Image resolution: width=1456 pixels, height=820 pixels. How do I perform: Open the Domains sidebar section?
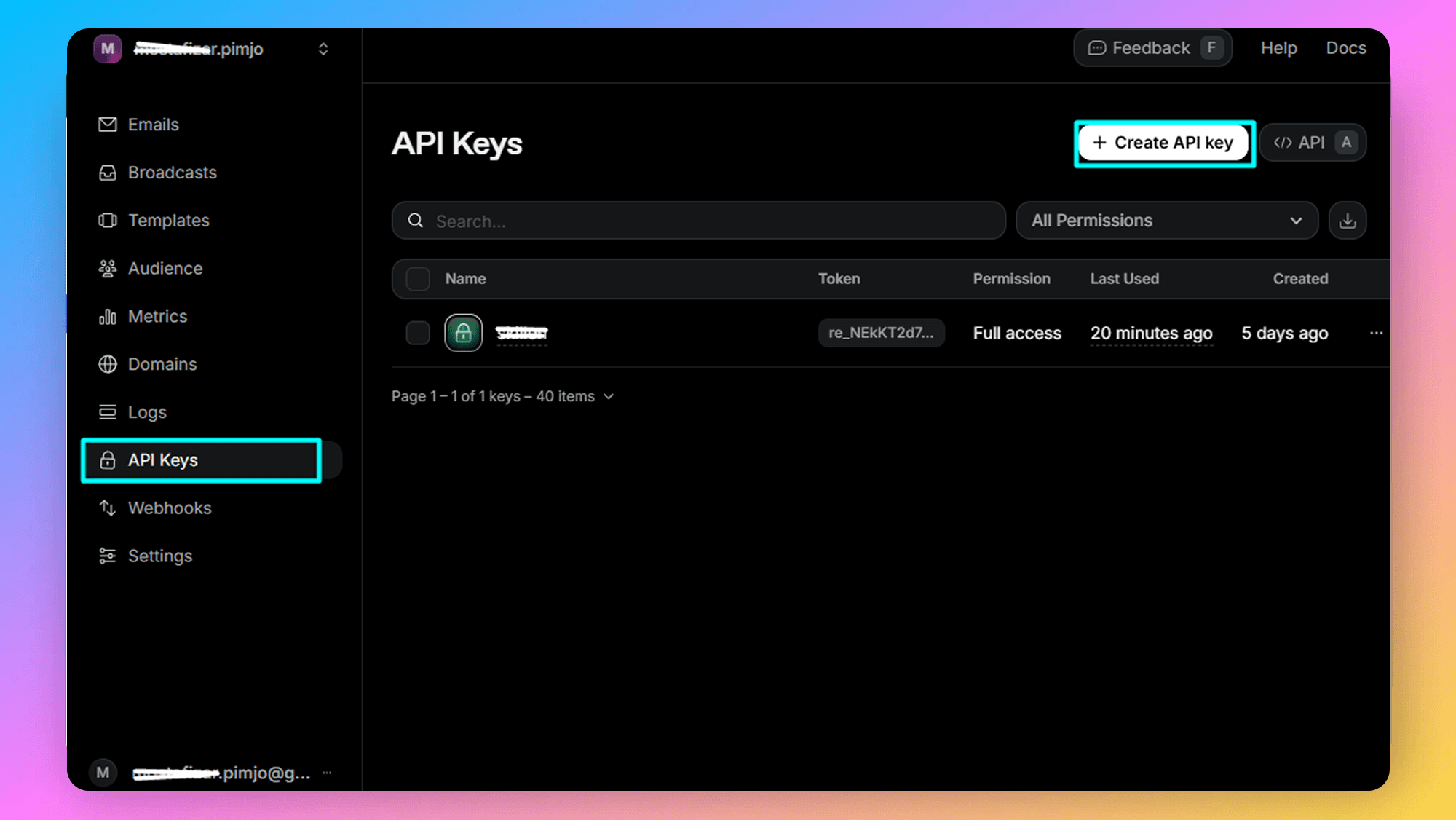click(162, 364)
